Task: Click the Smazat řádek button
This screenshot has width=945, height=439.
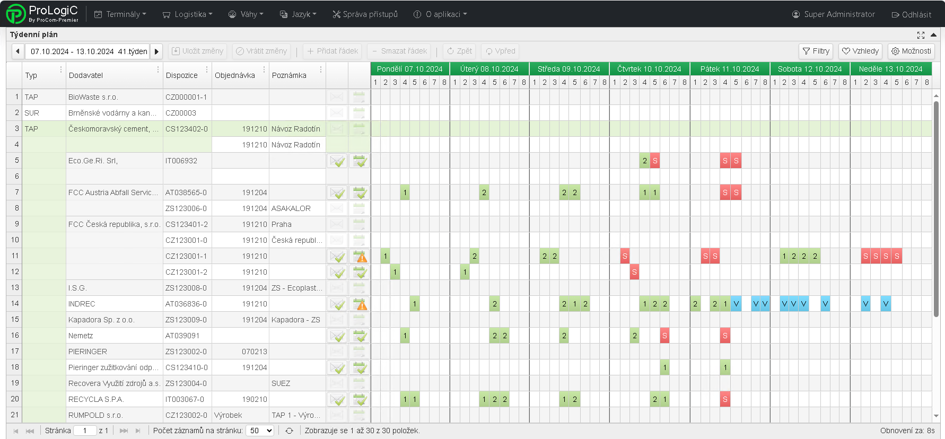Action: (x=398, y=51)
